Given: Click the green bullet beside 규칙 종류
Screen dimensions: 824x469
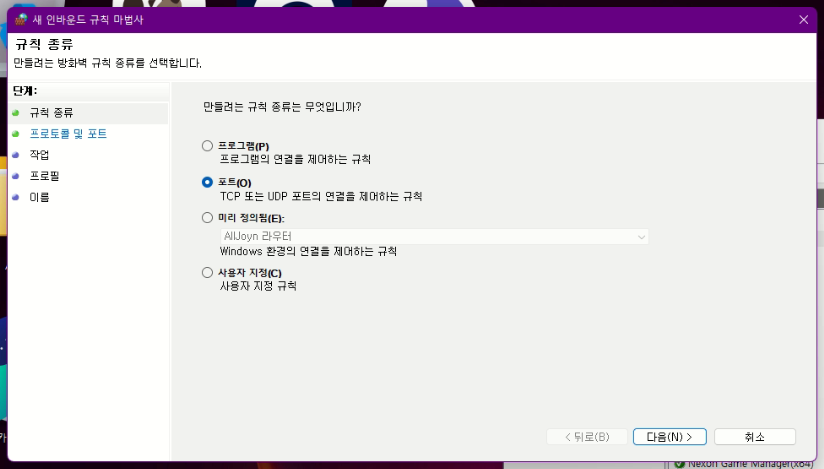Looking at the screenshot, I should pyautogui.click(x=16, y=113).
